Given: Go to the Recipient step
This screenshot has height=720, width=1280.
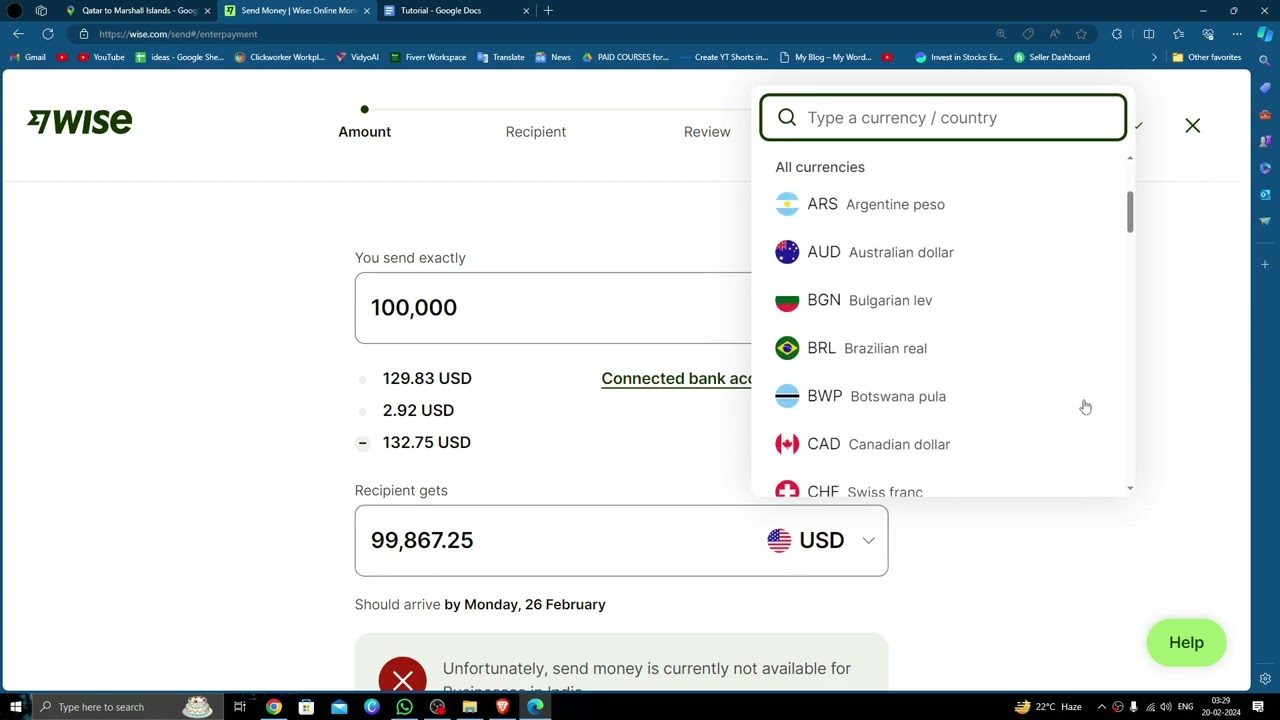Looking at the screenshot, I should pos(535,132).
